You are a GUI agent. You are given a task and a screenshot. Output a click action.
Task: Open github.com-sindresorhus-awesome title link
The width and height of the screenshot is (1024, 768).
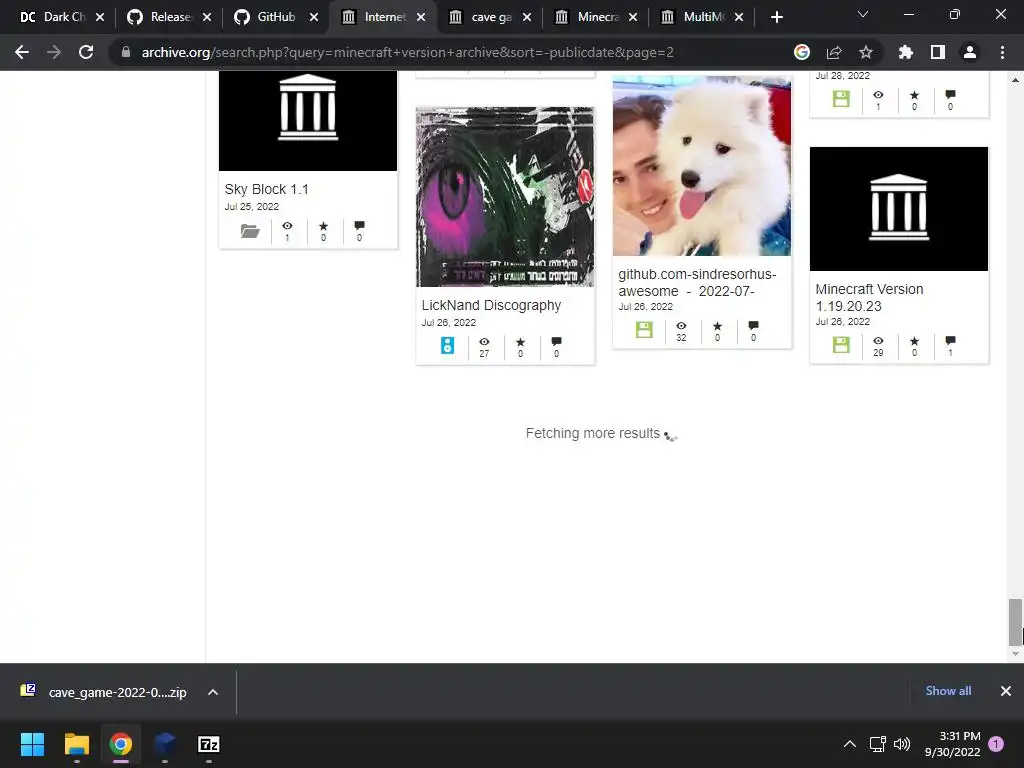697,283
